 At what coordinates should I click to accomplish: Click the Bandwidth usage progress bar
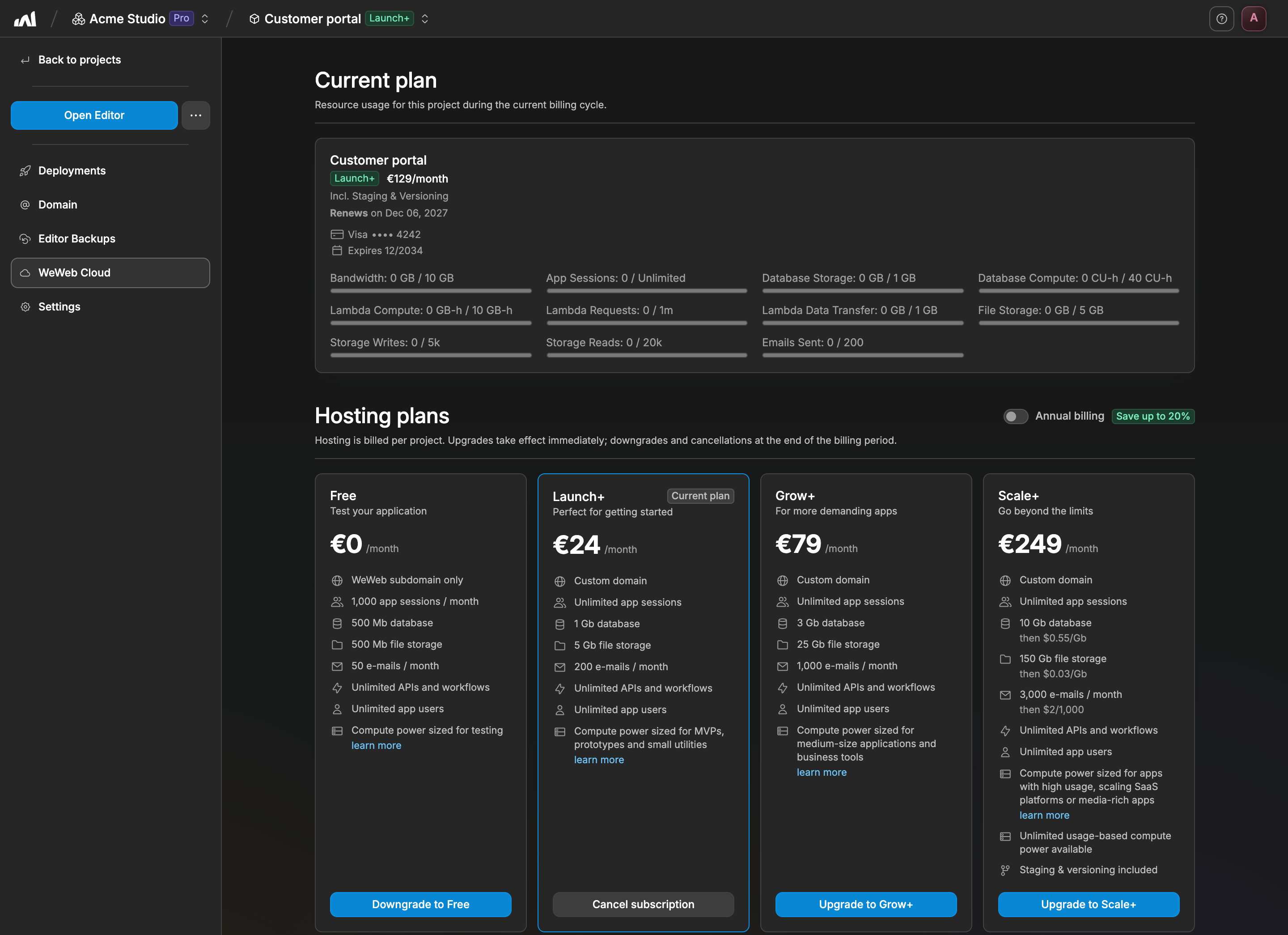pyautogui.click(x=431, y=291)
